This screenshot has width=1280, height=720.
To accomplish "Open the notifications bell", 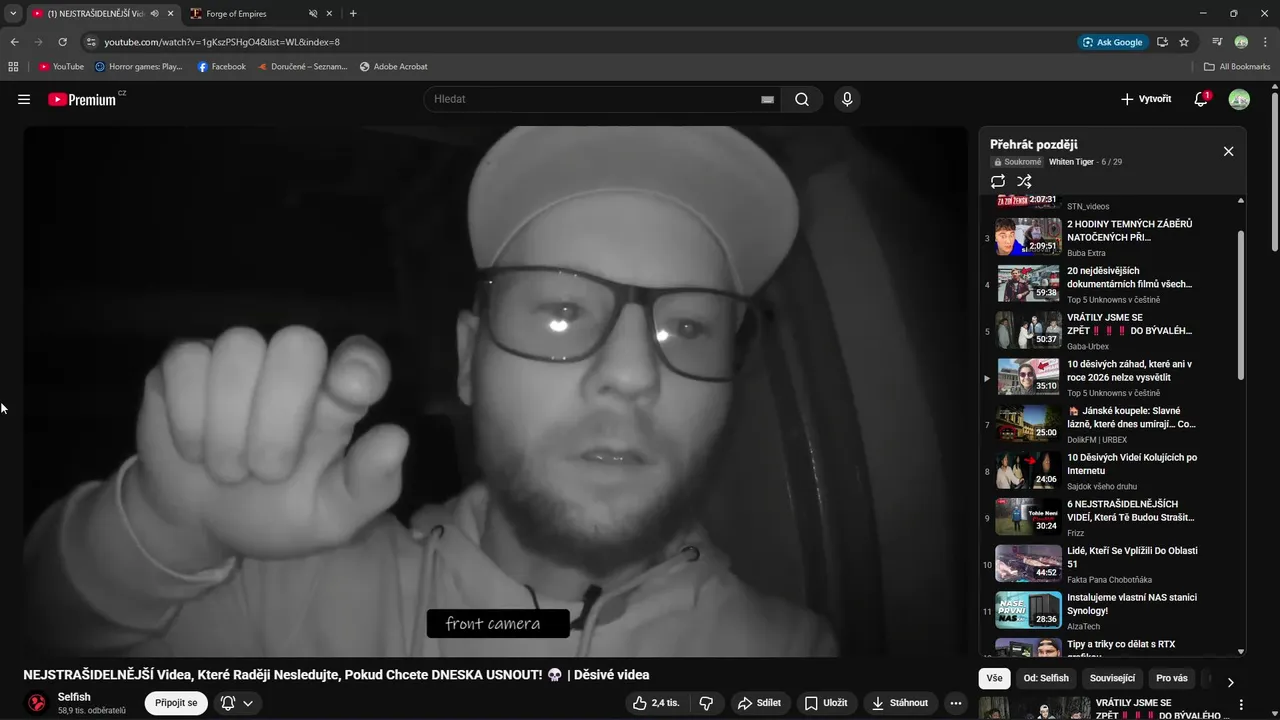I will click(1201, 99).
